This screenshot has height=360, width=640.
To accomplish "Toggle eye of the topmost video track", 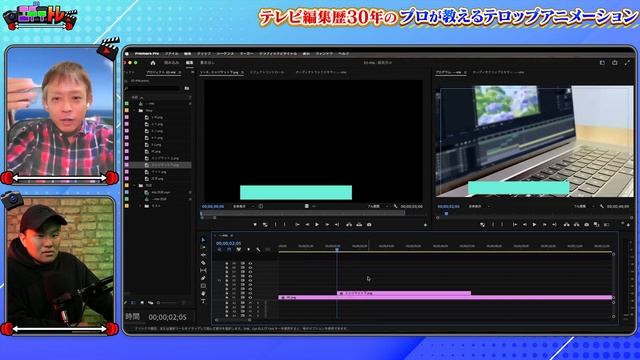I will pyautogui.click(x=250, y=264).
